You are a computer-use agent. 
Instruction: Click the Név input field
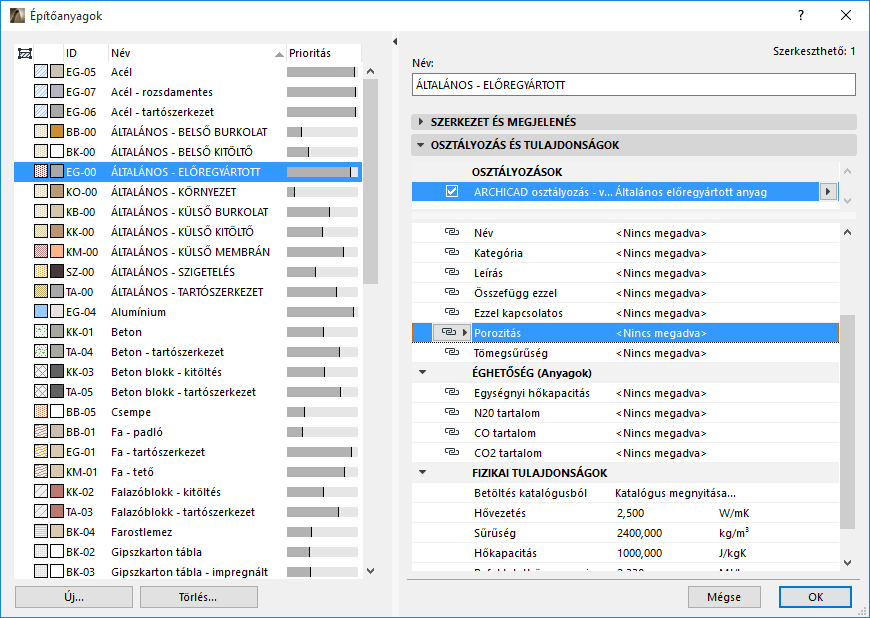coord(634,85)
